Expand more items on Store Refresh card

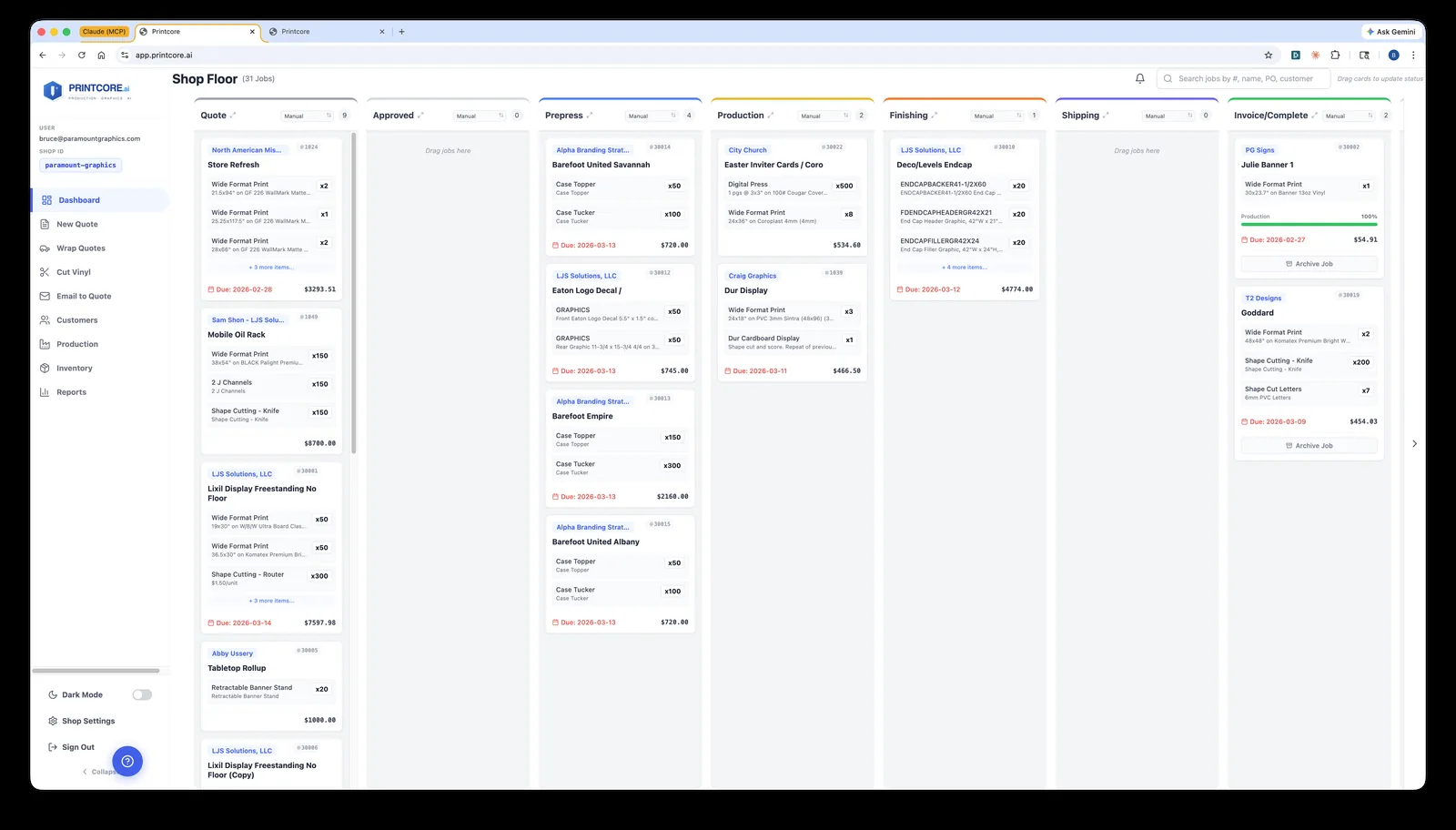(271, 268)
